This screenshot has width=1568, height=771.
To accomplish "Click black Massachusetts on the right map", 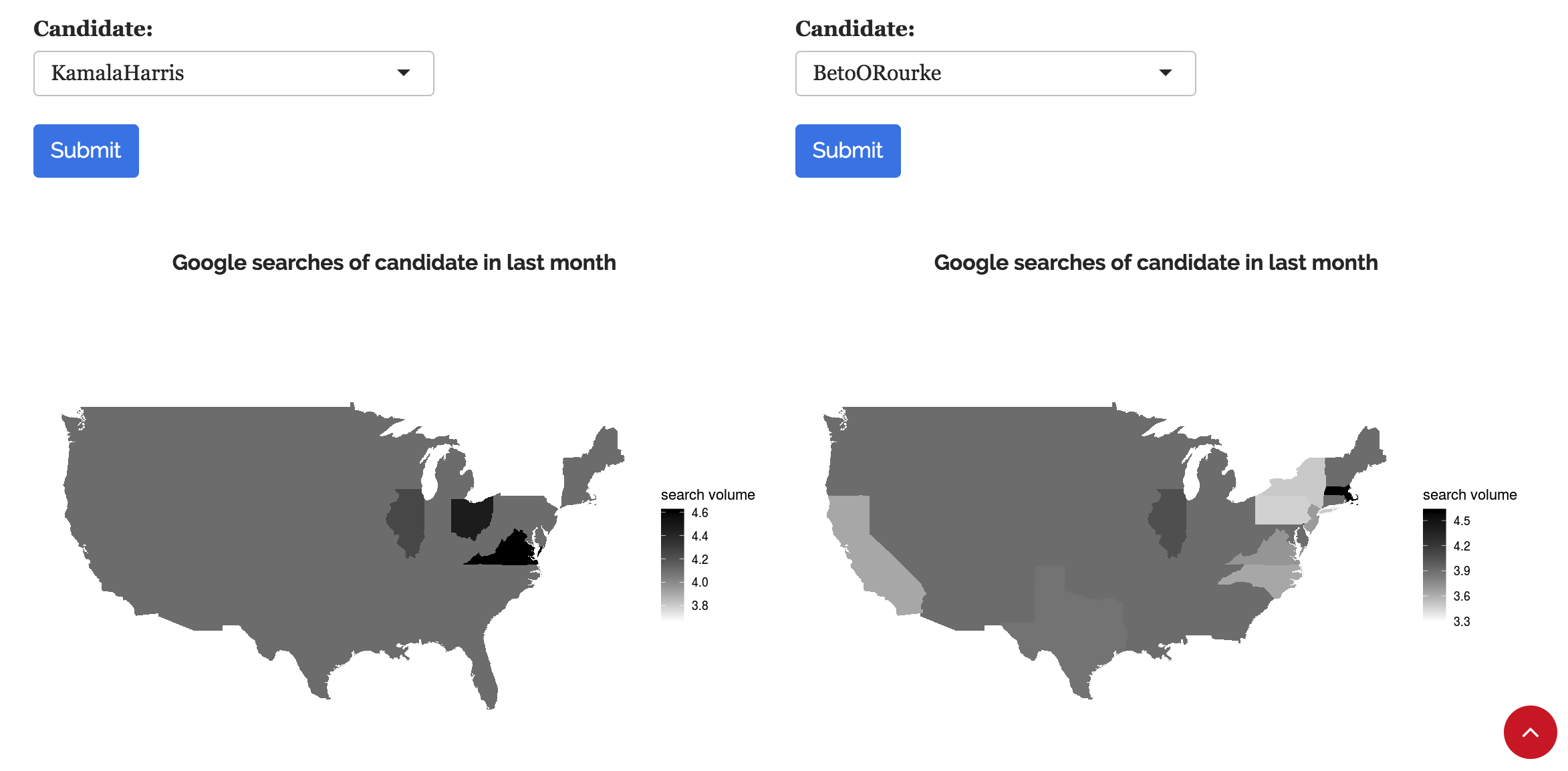I will click(1338, 494).
